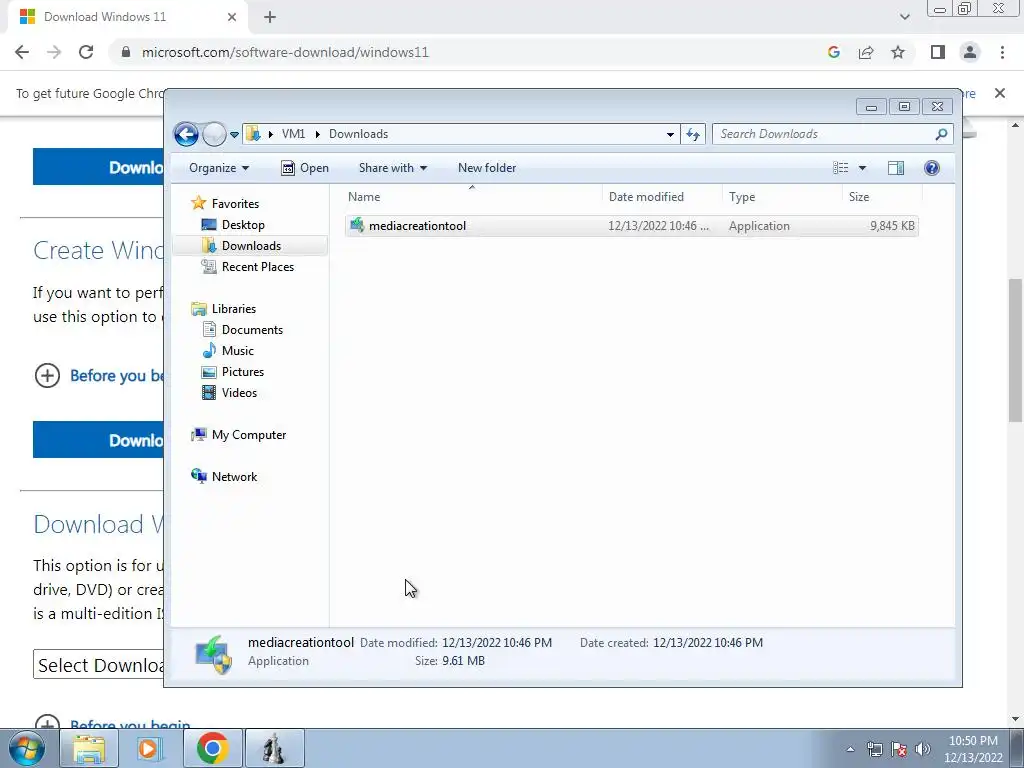Open the recent locations dropdown arrow
This screenshot has height=768, width=1024.
[x=234, y=135]
